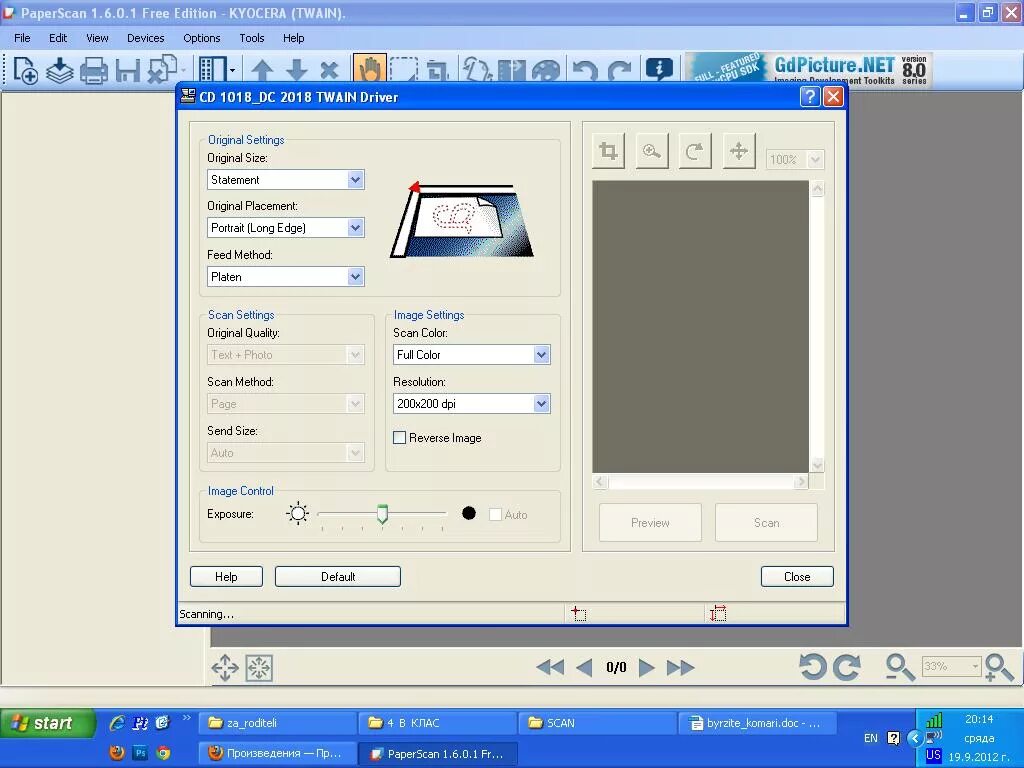Screen dimensions: 1024x768
Task: Enable the Reverse Image checkbox
Action: (x=399, y=437)
